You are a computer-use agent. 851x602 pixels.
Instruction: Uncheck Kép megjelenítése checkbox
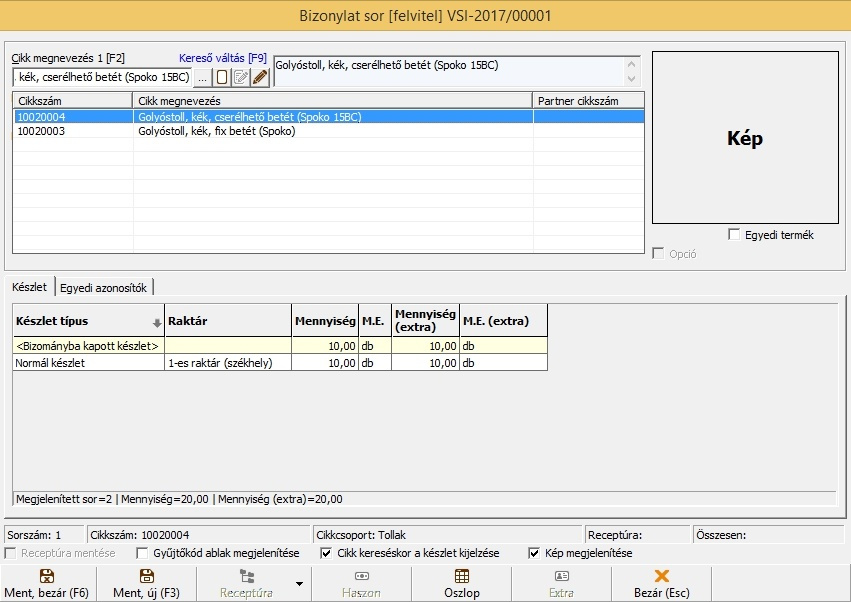[535, 553]
